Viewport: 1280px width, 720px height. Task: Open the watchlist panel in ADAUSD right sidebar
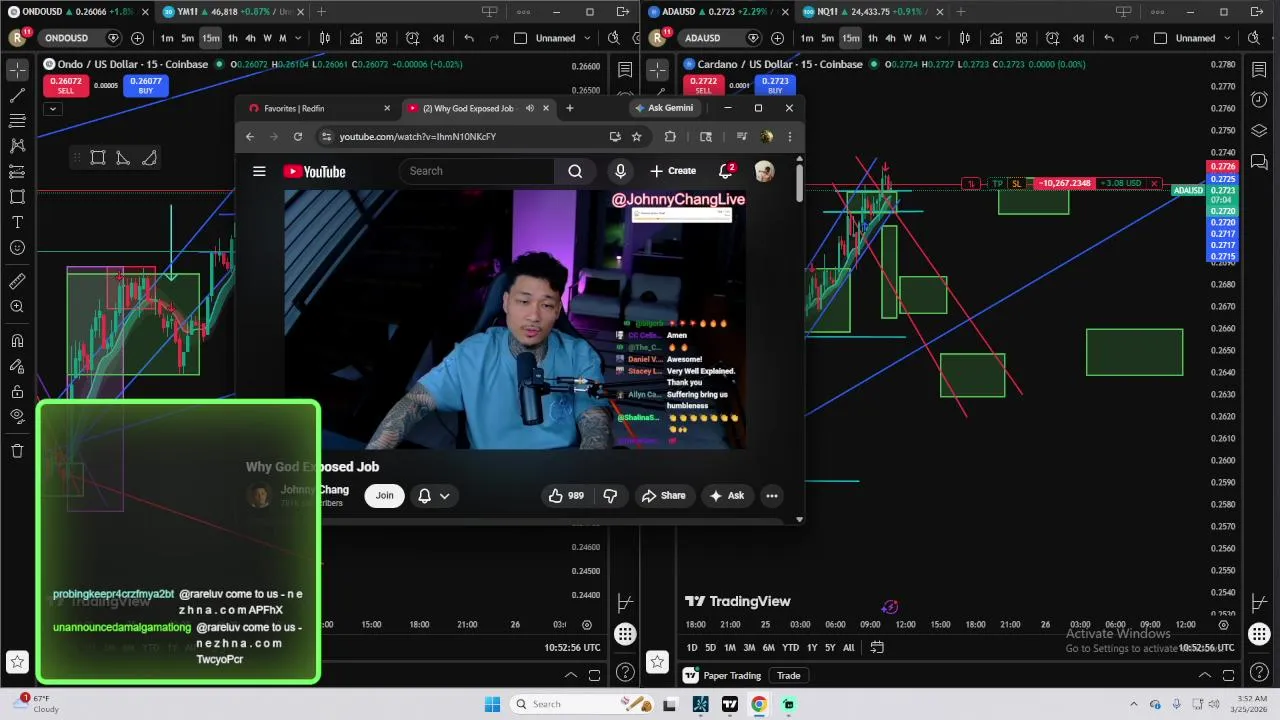pyautogui.click(x=1259, y=70)
